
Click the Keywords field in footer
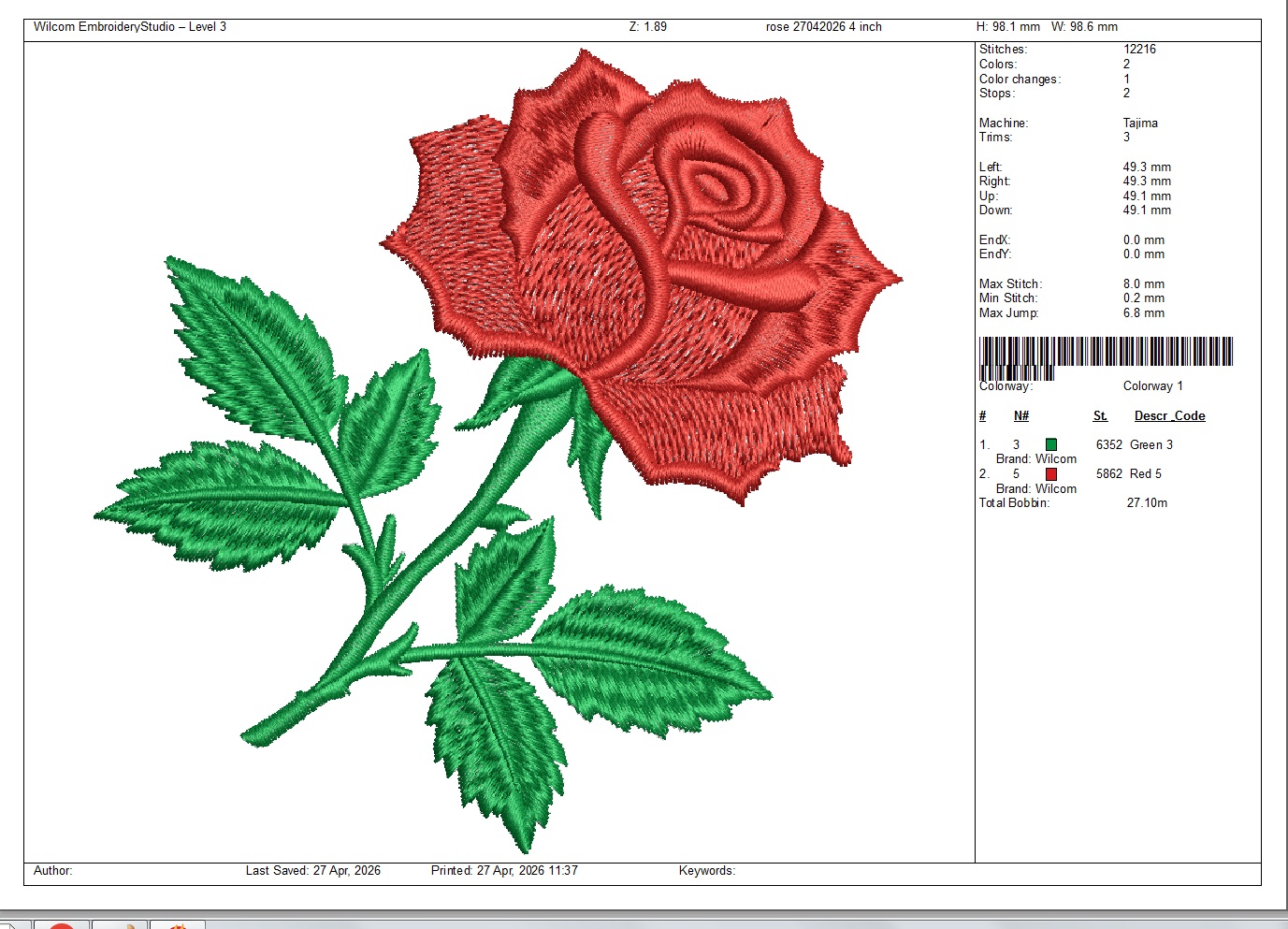(706, 871)
